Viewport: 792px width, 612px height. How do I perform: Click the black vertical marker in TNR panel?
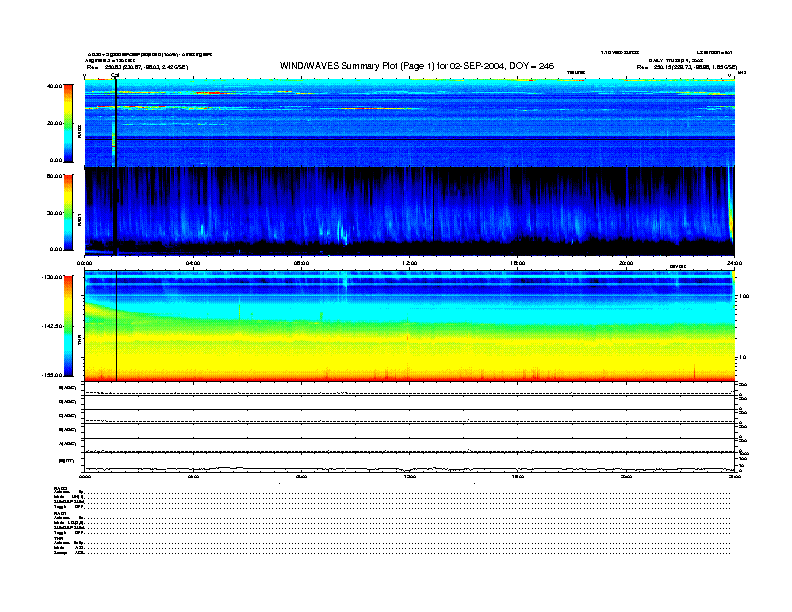[x=117, y=325]
